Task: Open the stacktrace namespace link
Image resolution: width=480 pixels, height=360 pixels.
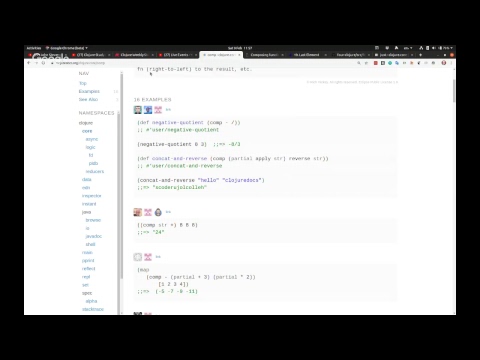Action: pos(93,309)
